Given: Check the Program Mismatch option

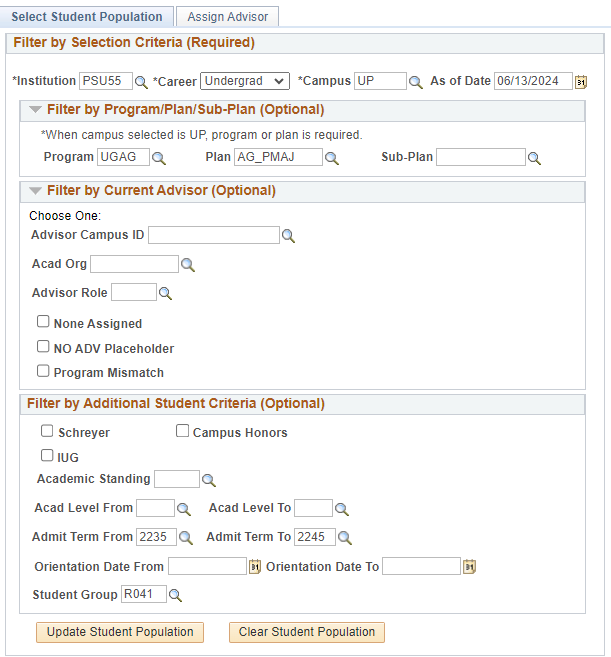Looking at the screenshot, I should pos(43,371).
